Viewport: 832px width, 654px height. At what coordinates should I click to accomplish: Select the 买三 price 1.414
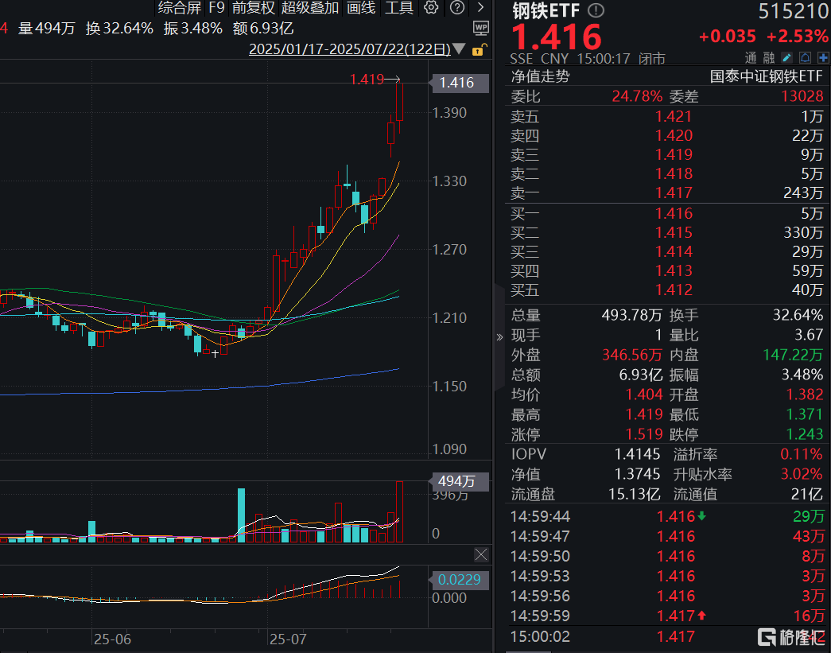click(x=673, y=251)
